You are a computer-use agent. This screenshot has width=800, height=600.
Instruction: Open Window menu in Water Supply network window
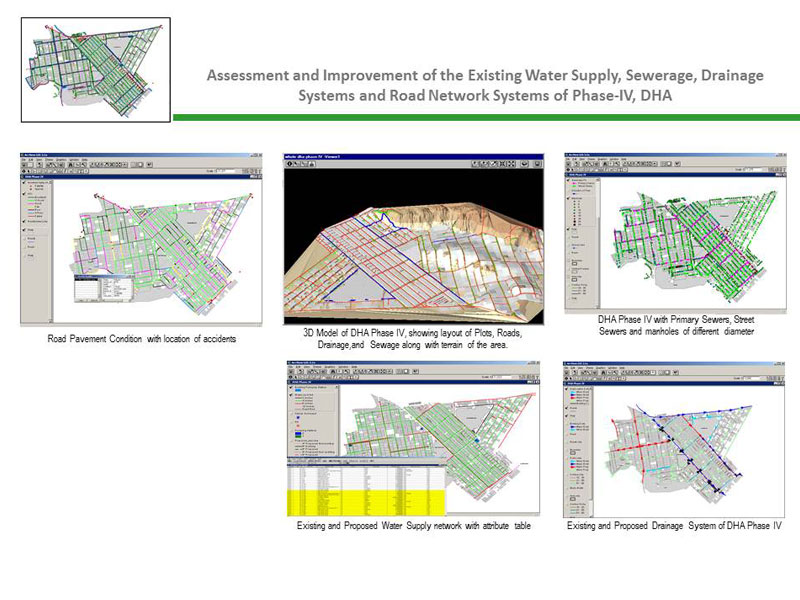(x=343, y=367)
